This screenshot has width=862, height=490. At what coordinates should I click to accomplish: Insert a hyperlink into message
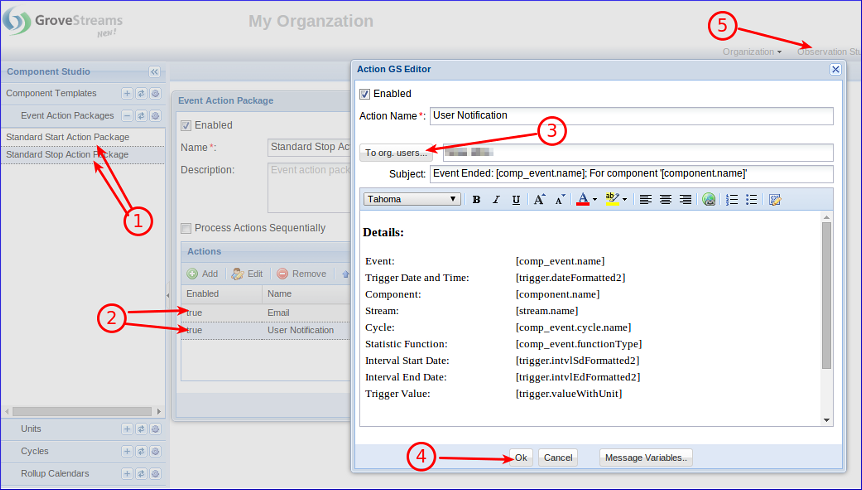709,199
